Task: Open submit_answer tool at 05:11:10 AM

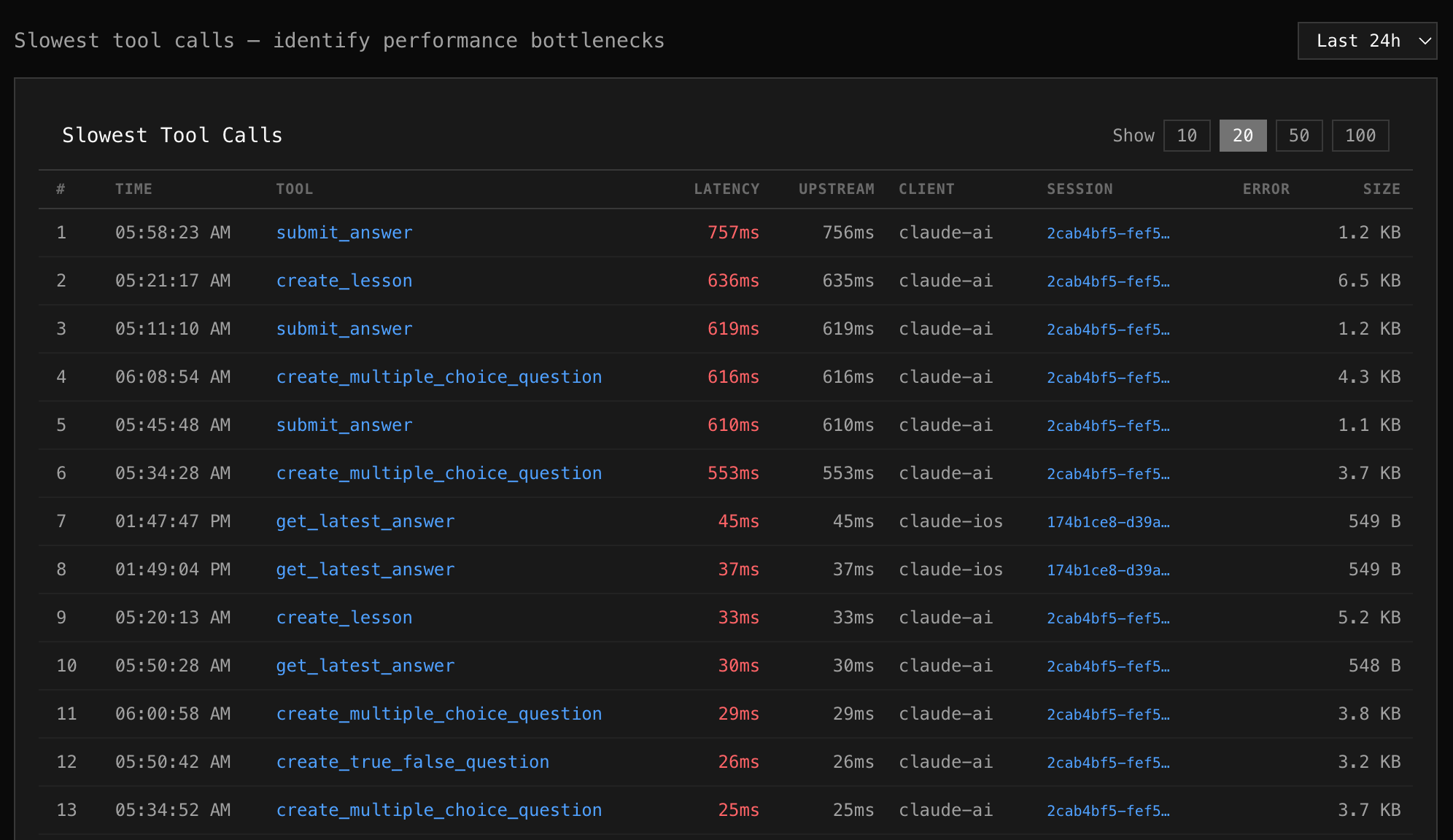Action: pos(344,329)
